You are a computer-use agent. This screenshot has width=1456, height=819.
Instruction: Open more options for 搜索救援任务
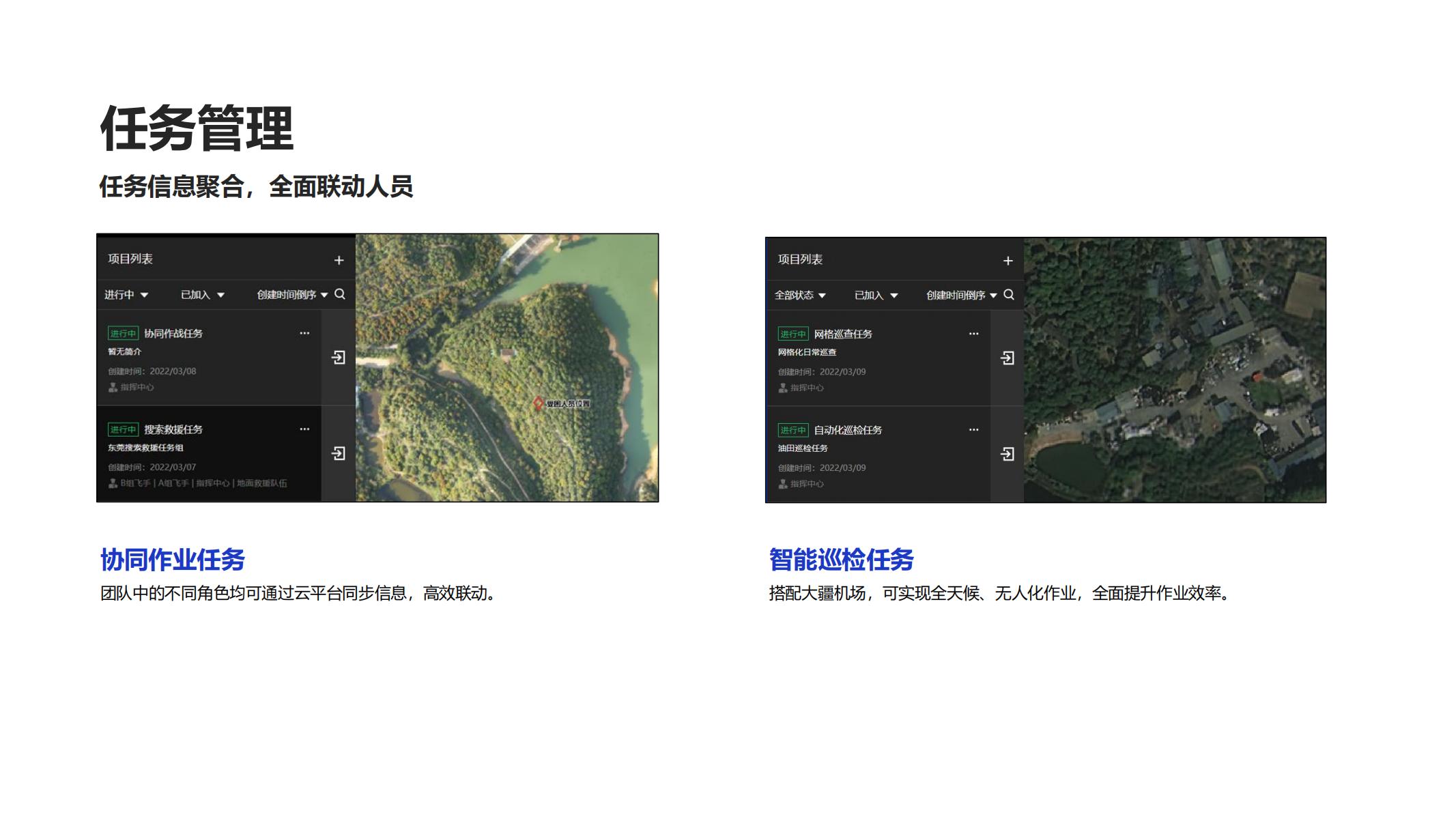click(304, 429)
